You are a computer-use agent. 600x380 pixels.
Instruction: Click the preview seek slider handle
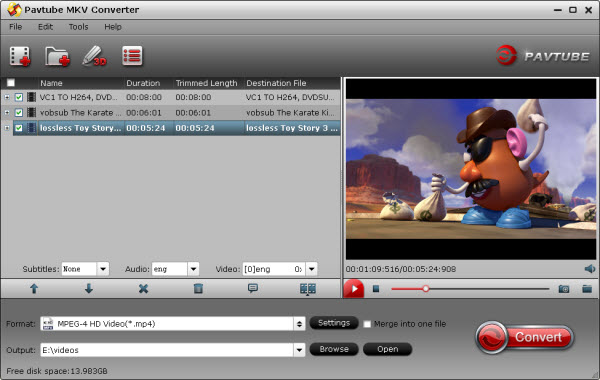click(x=426, y=289)
